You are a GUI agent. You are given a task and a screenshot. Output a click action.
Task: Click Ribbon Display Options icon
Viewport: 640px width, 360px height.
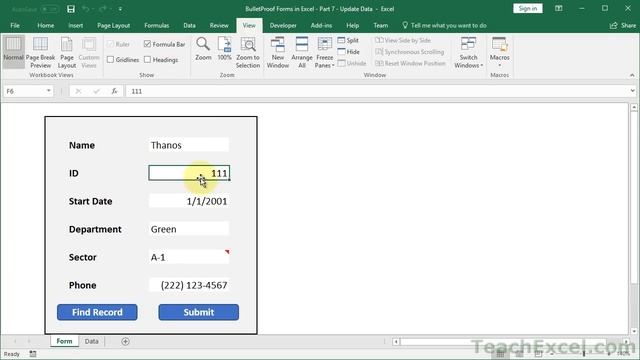pyautogui.click(x=559, y=8)
